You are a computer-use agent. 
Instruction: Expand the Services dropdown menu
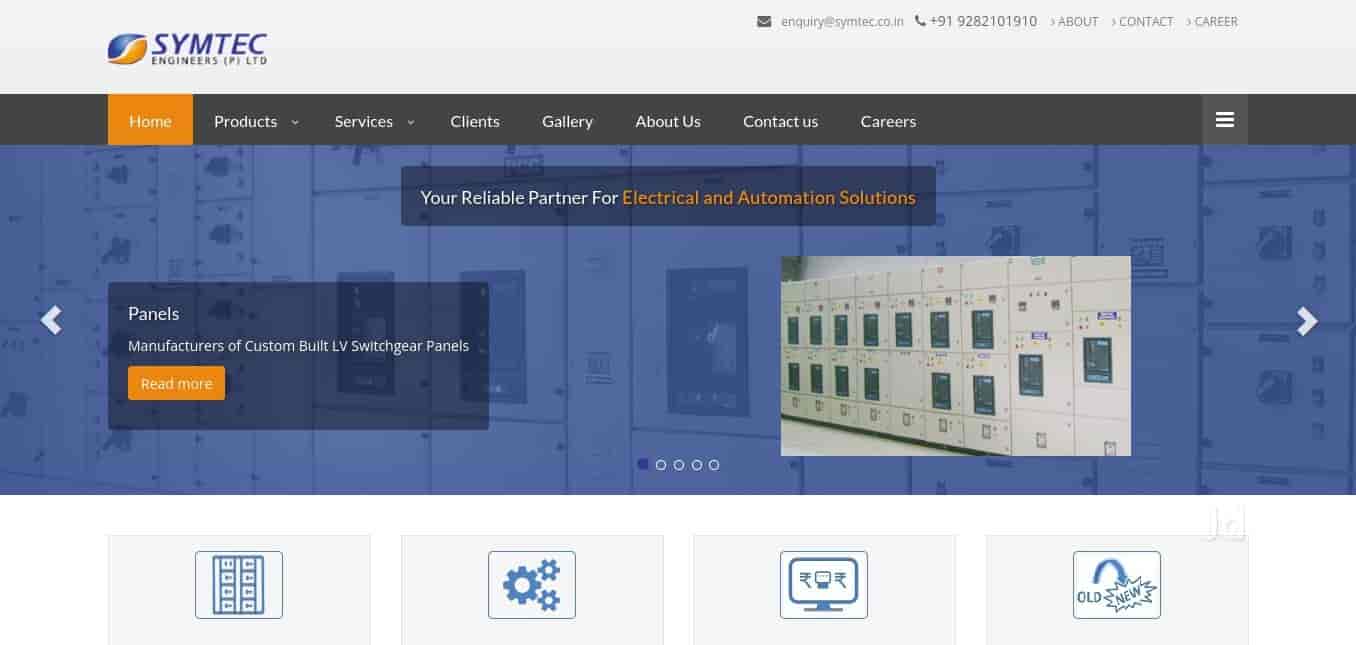click(373, 121)
